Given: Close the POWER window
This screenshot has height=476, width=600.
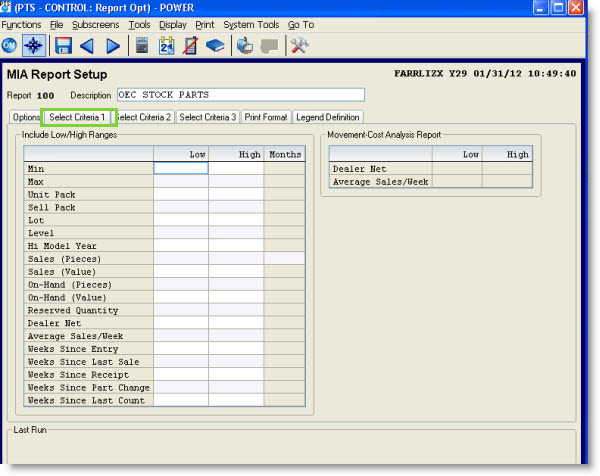Looking at the screenshot, I should click(576, 7).
